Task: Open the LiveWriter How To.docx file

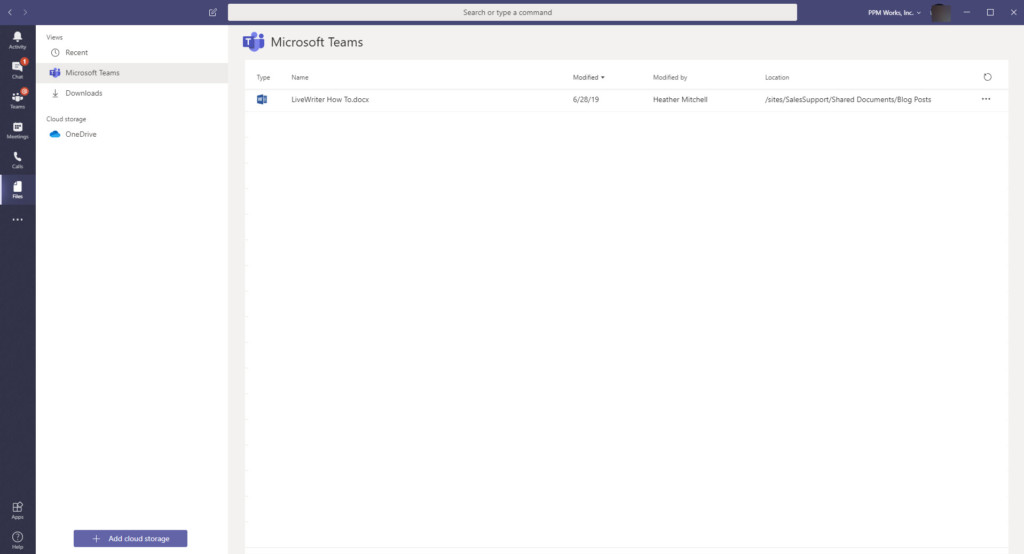Action: pyautogui.click(x=330, y=99)
